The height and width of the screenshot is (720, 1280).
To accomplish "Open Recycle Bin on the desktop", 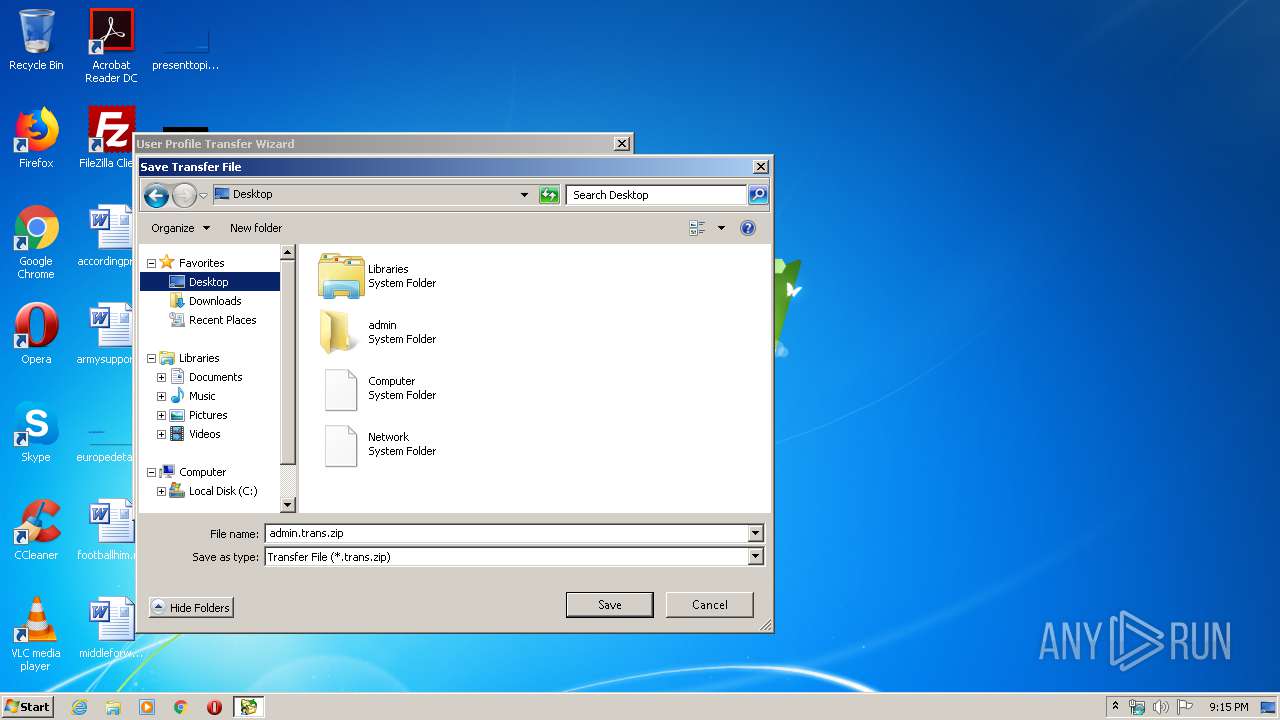I will [x=36, y=41].
